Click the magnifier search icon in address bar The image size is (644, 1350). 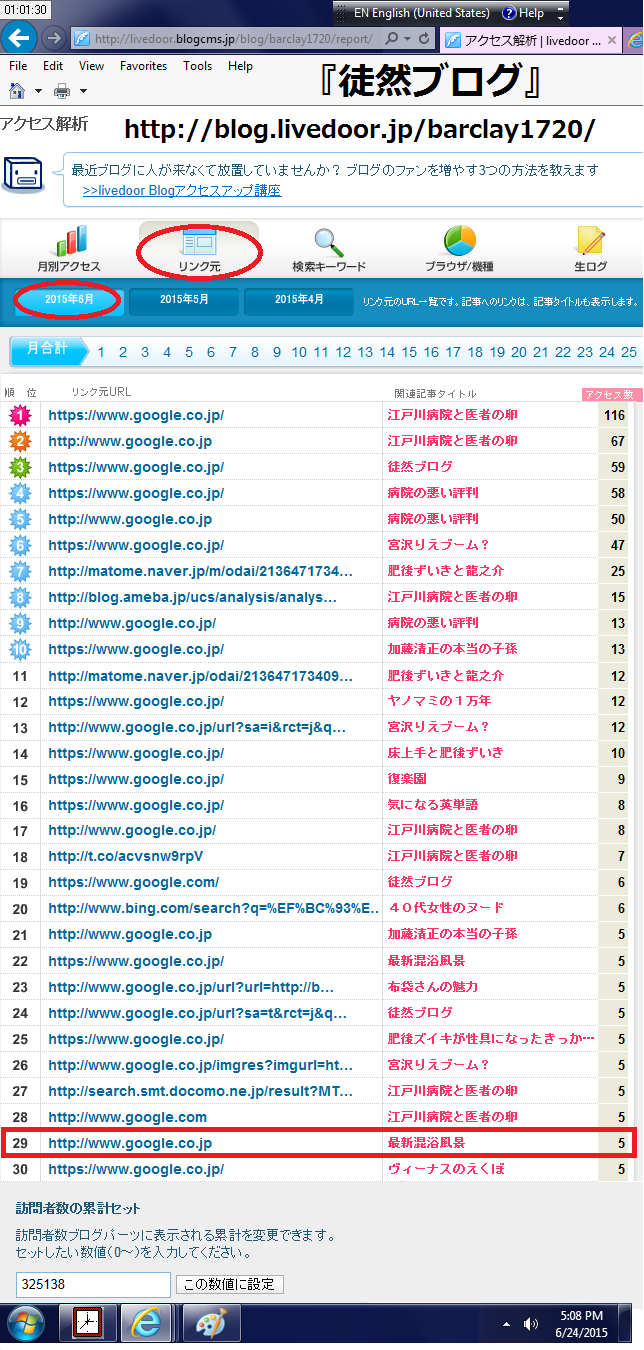pos(392,39)
